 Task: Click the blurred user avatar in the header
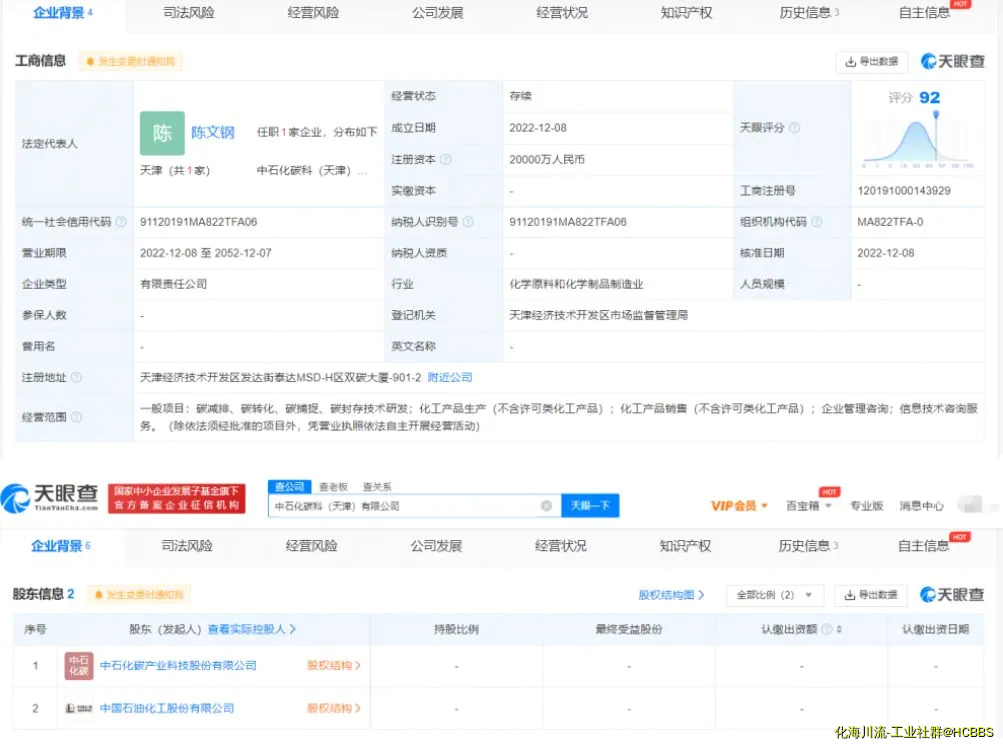tap(971, 504)
